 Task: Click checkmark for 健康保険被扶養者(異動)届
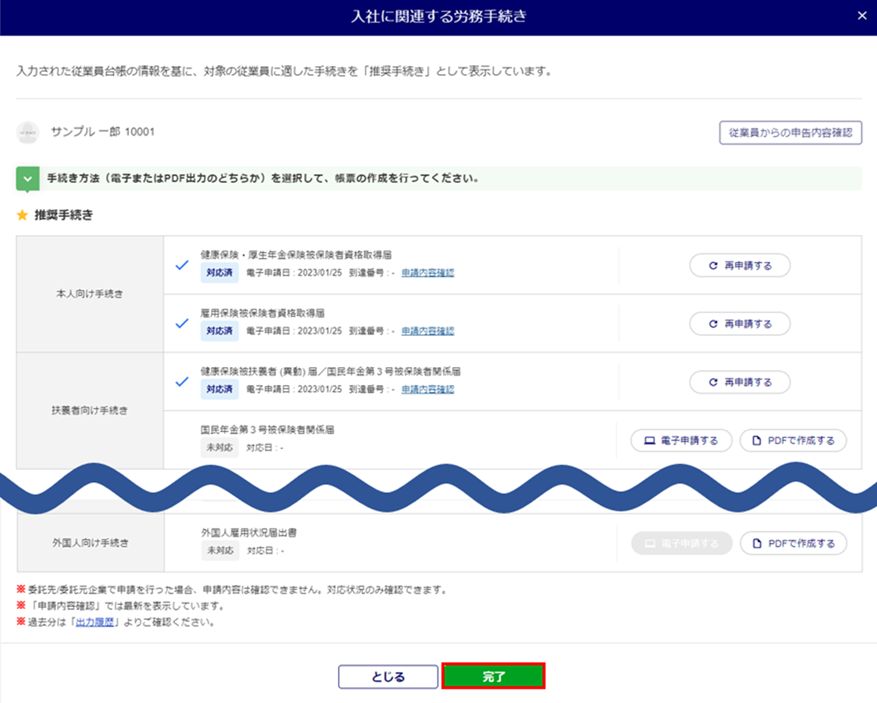182,381
